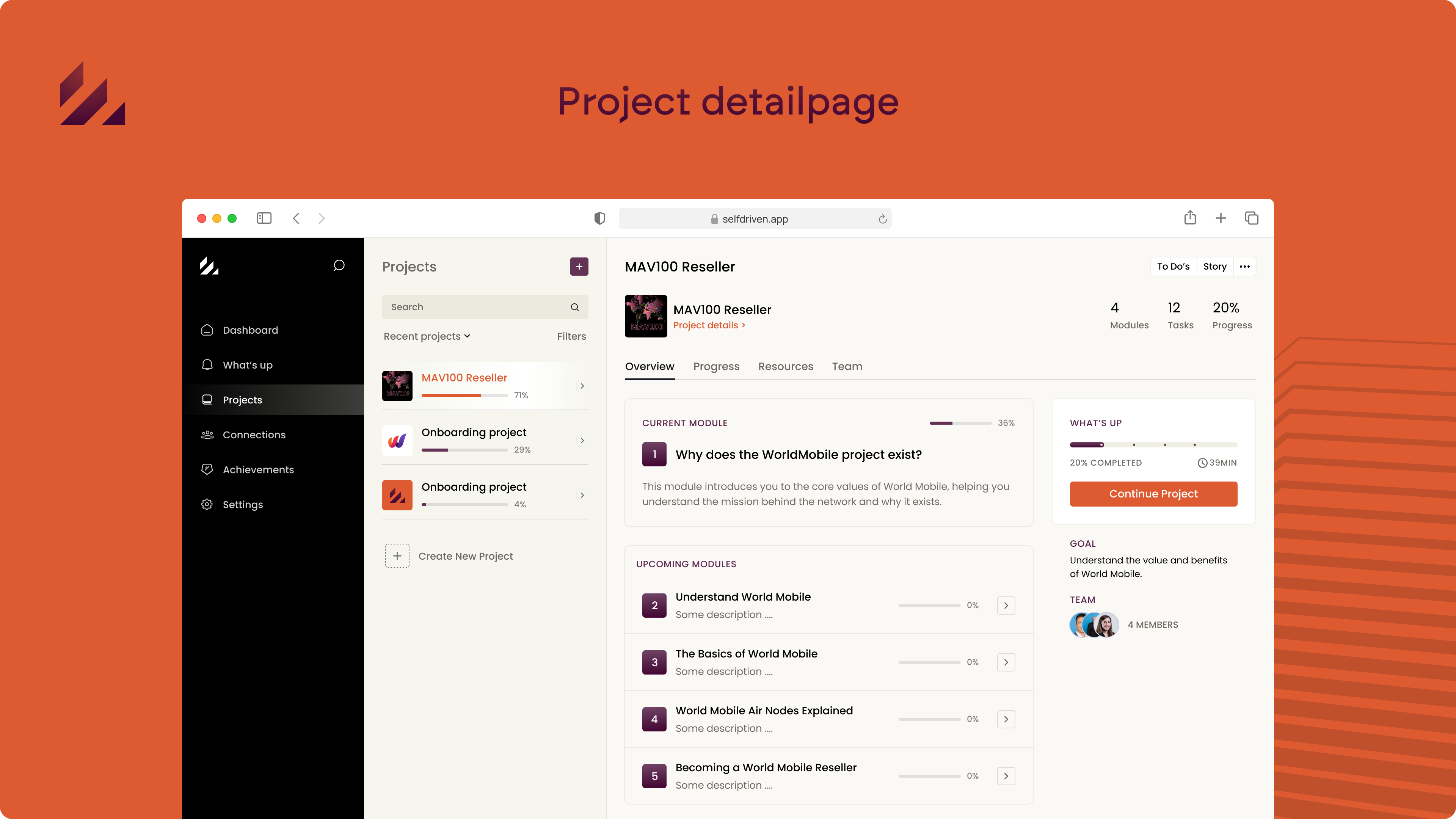Click the module number 4 badge
Image resolution: width=1456 pixels, height=819 pixels.
654,719
